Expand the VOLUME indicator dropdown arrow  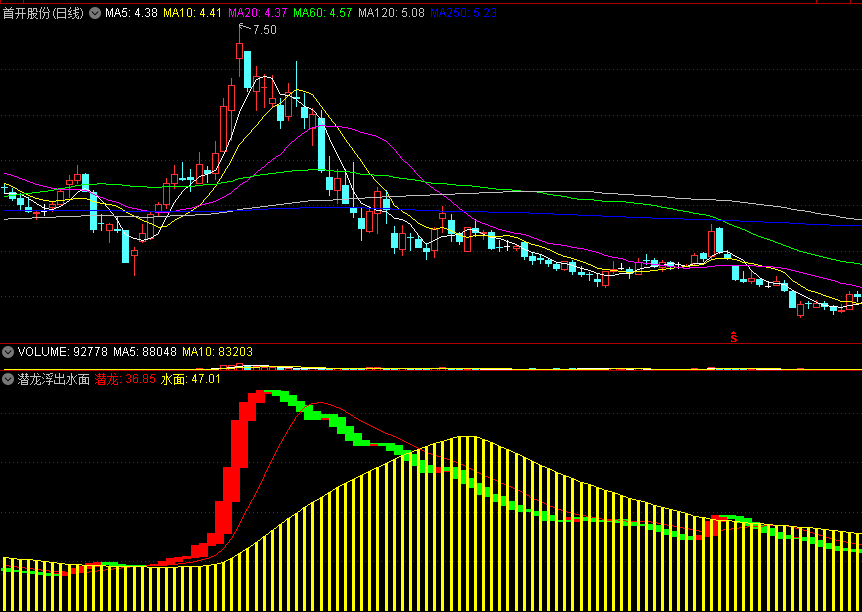point(9,351)
